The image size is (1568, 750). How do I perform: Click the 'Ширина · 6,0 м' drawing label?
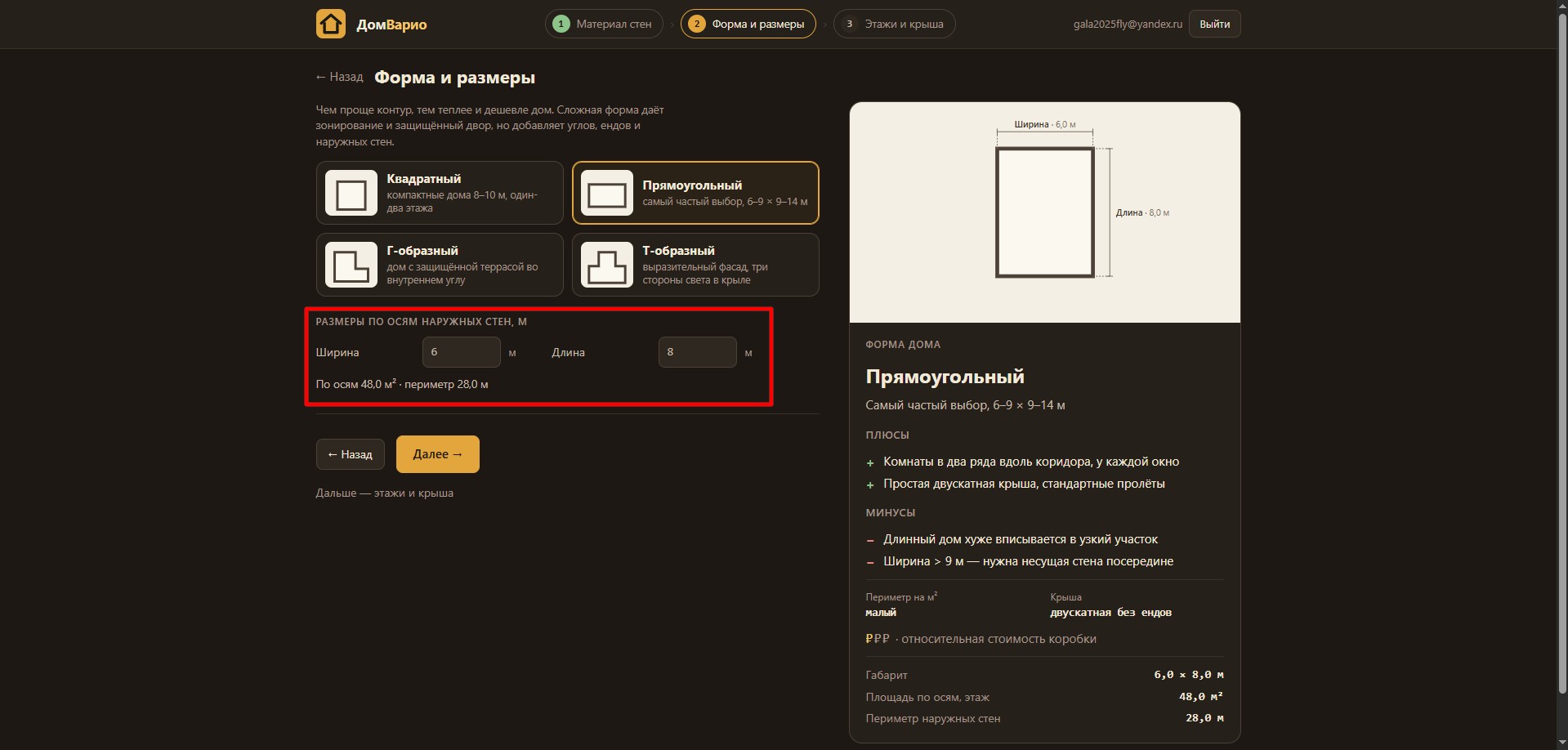click(1045, 124)
